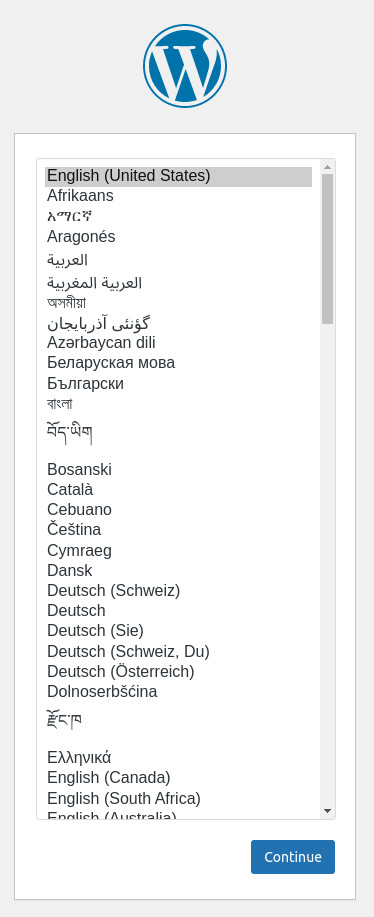Choose Aragonés language option
The width and height of the screenshot is (374, 917).
178,237
